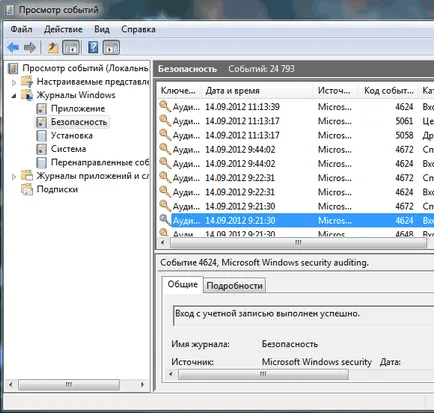Click the Forward arrow toolbar icon
The height and width of the screenshot is (413, 434).
[30, 48]
